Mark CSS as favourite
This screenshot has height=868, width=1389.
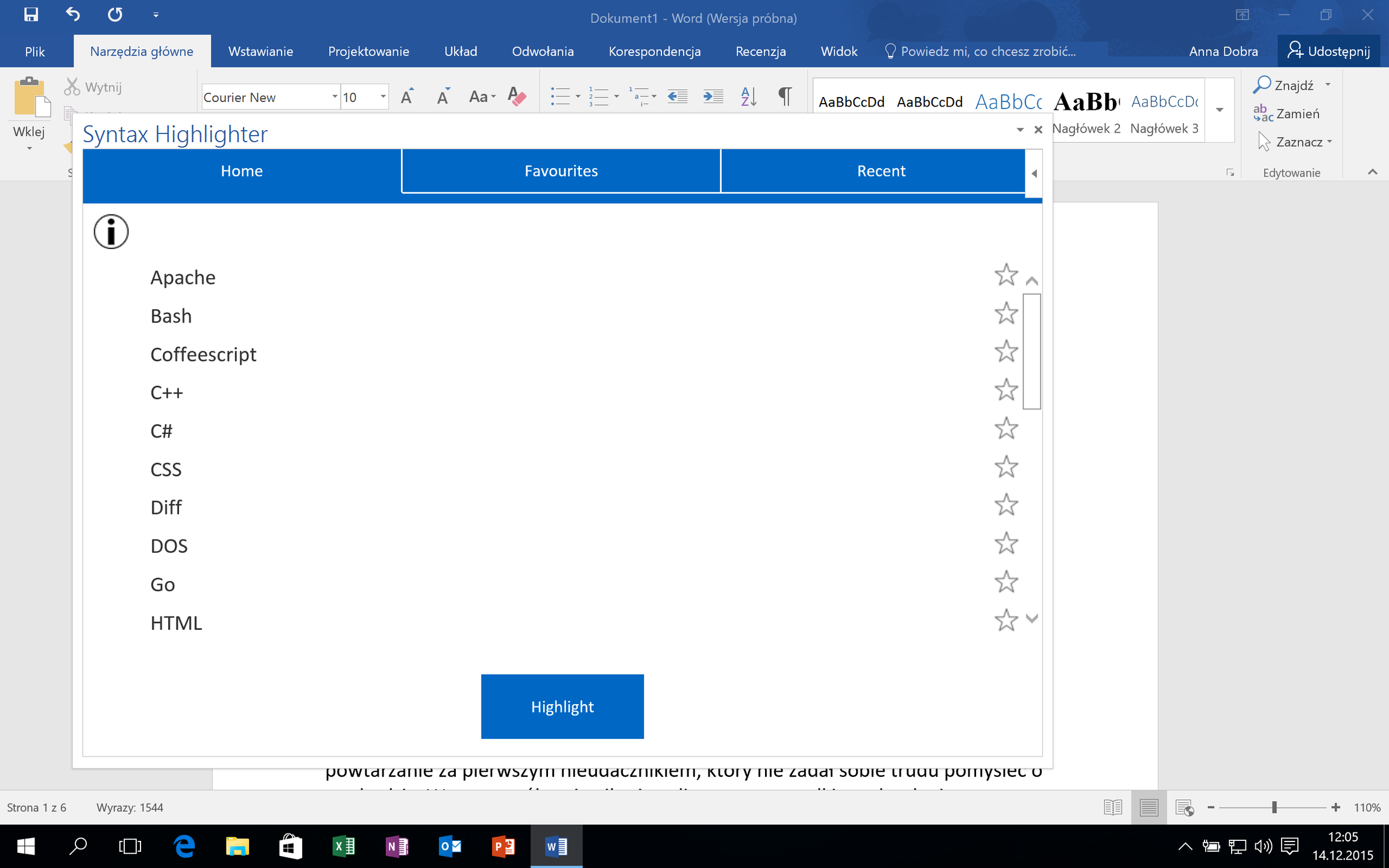coord(1006,467)
